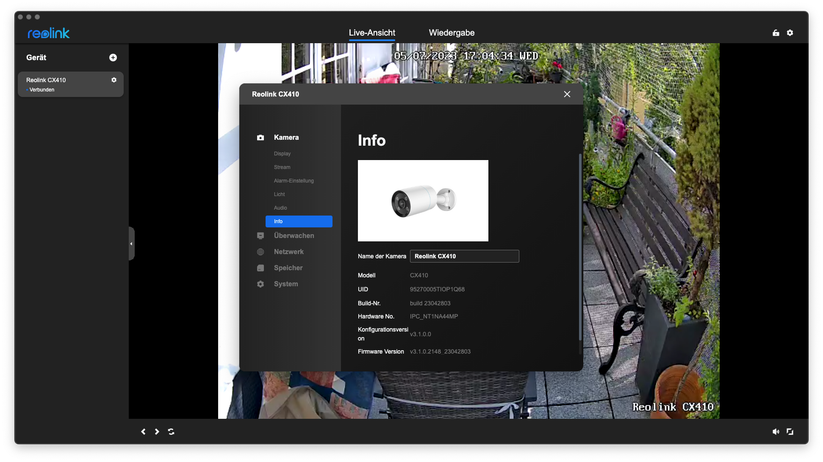This screenshot has height=462, width=823.
Task: Close the Reolink CX410 dialog
Action: tap(567, 94)
